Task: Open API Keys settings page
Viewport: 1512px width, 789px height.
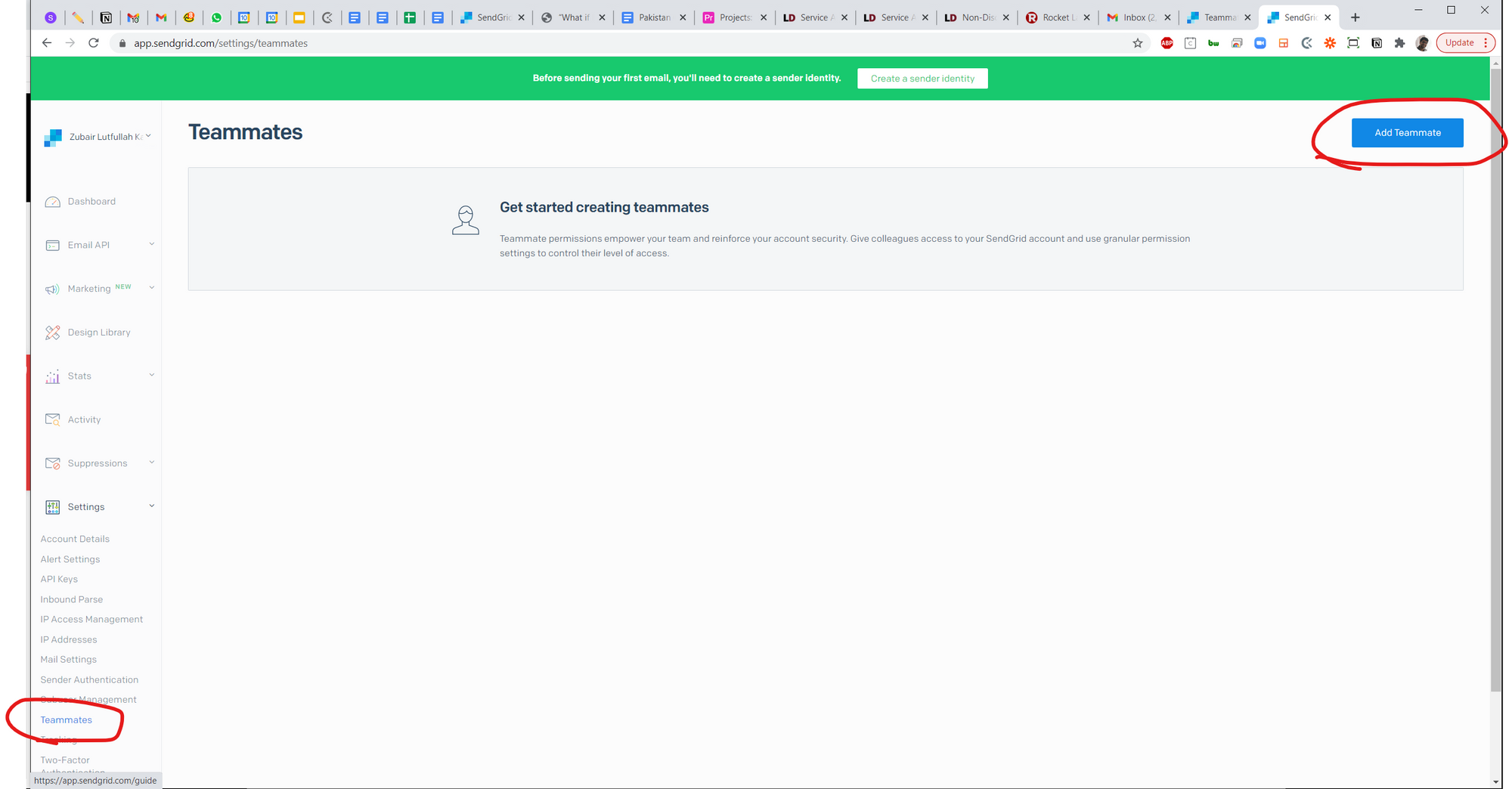Action: click(59, 579)
